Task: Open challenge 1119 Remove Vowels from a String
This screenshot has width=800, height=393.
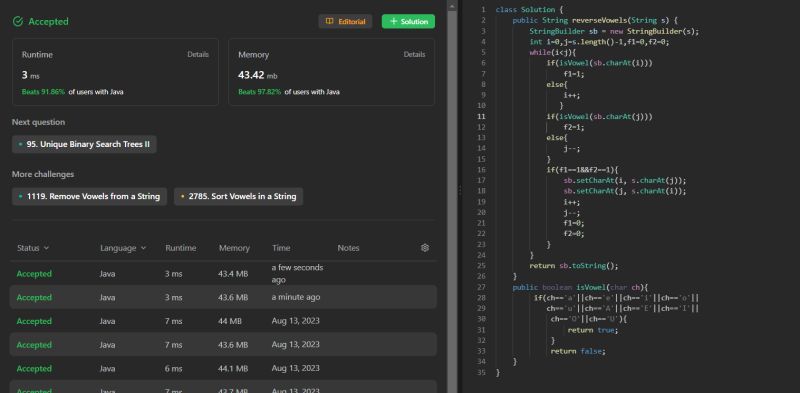Action: [x=89, y=196]
